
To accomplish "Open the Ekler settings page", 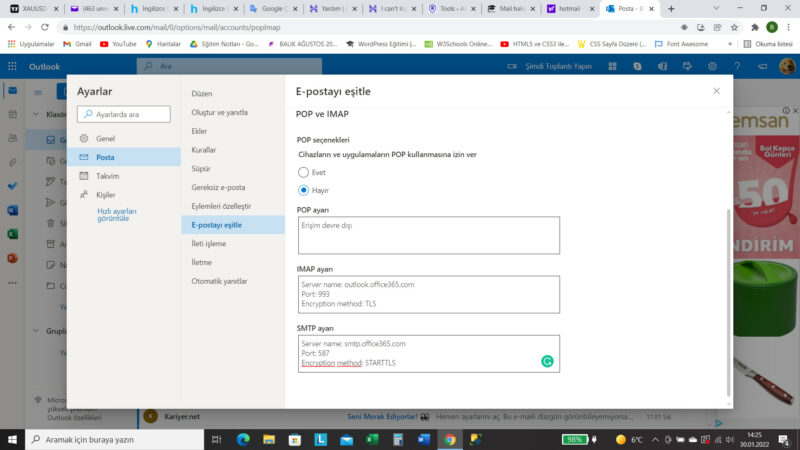I will coord(233,131).
